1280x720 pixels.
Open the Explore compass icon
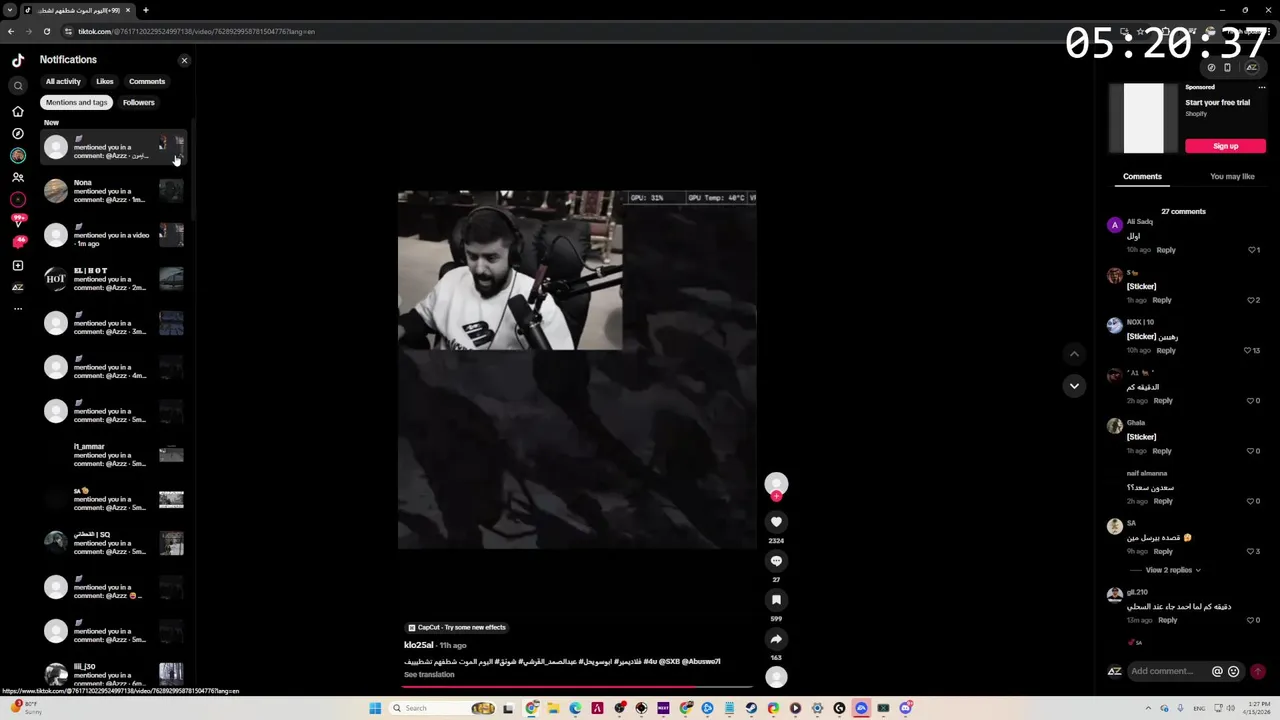tap(18, 133)
